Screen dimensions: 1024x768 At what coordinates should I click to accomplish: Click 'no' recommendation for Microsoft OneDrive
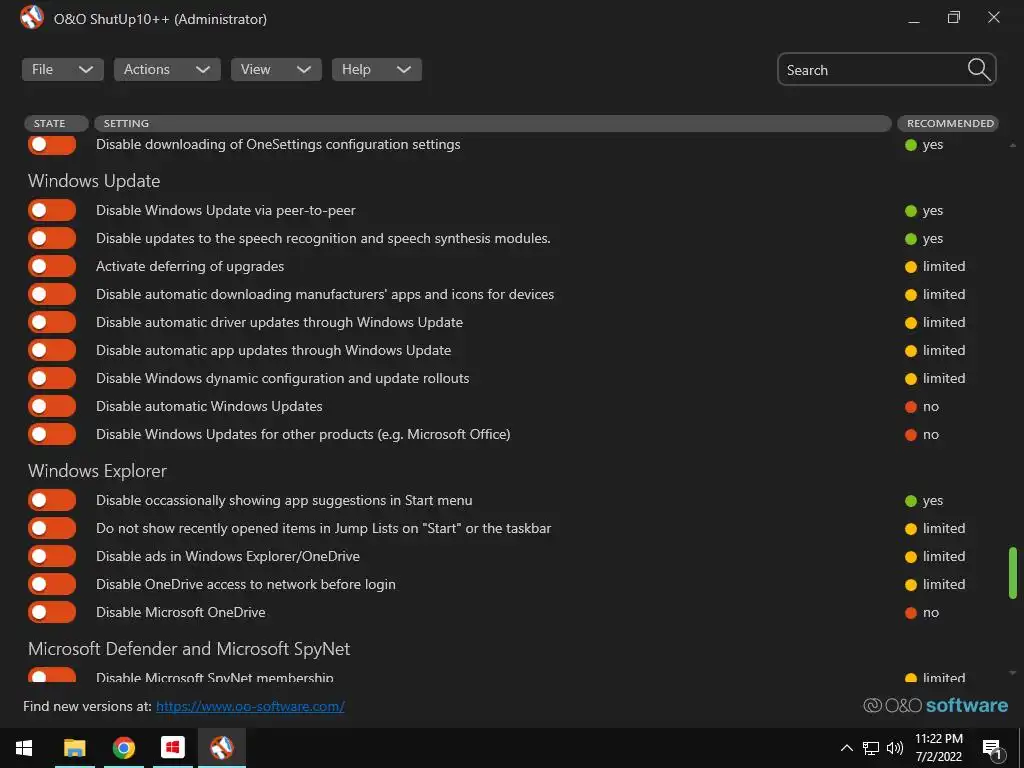click(x=922, y=613)
